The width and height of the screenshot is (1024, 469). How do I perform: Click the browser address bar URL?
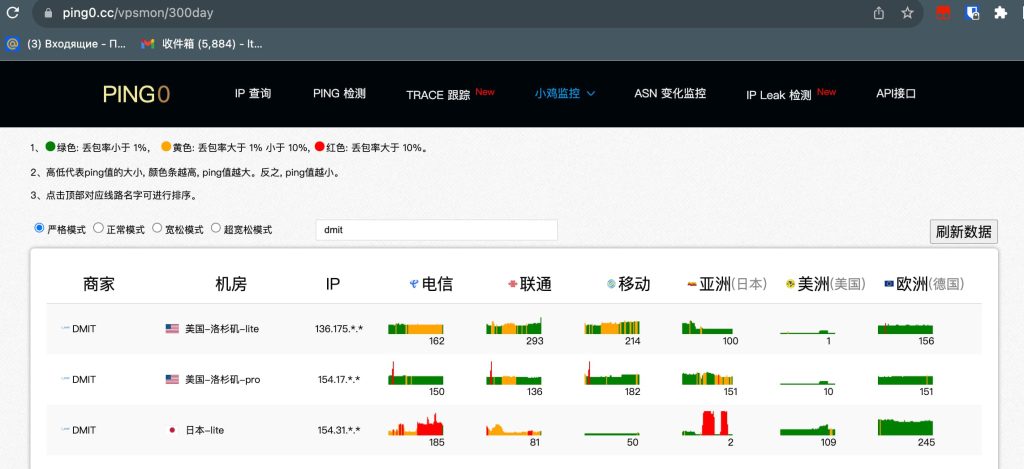point(138,12)
